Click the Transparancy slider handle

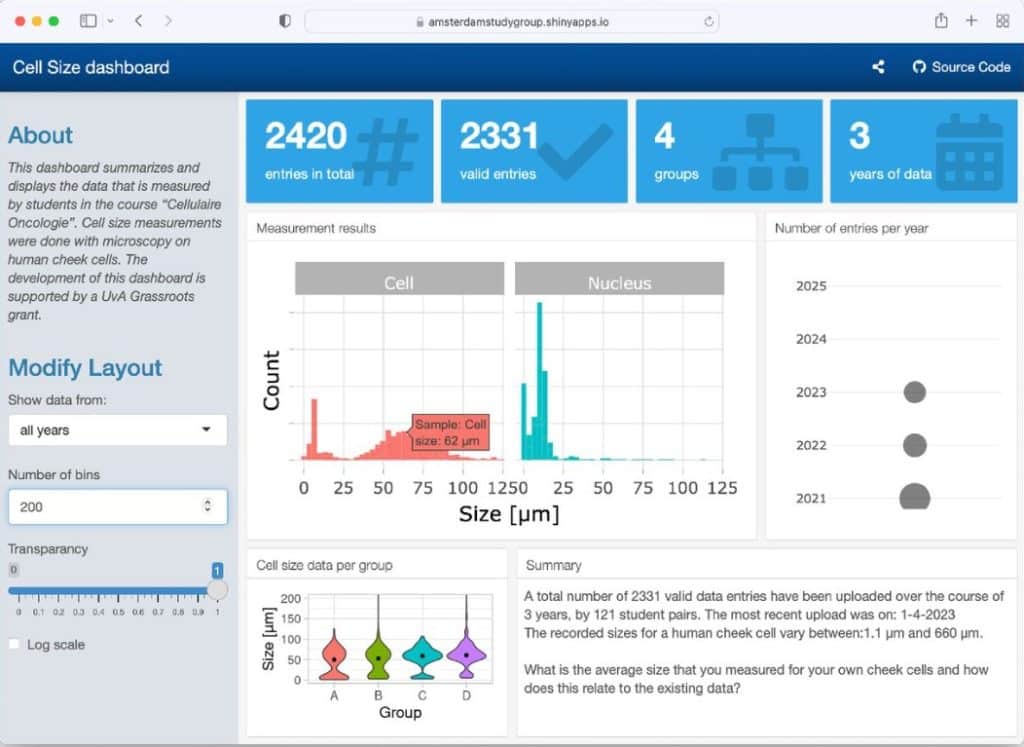(217, 590)
